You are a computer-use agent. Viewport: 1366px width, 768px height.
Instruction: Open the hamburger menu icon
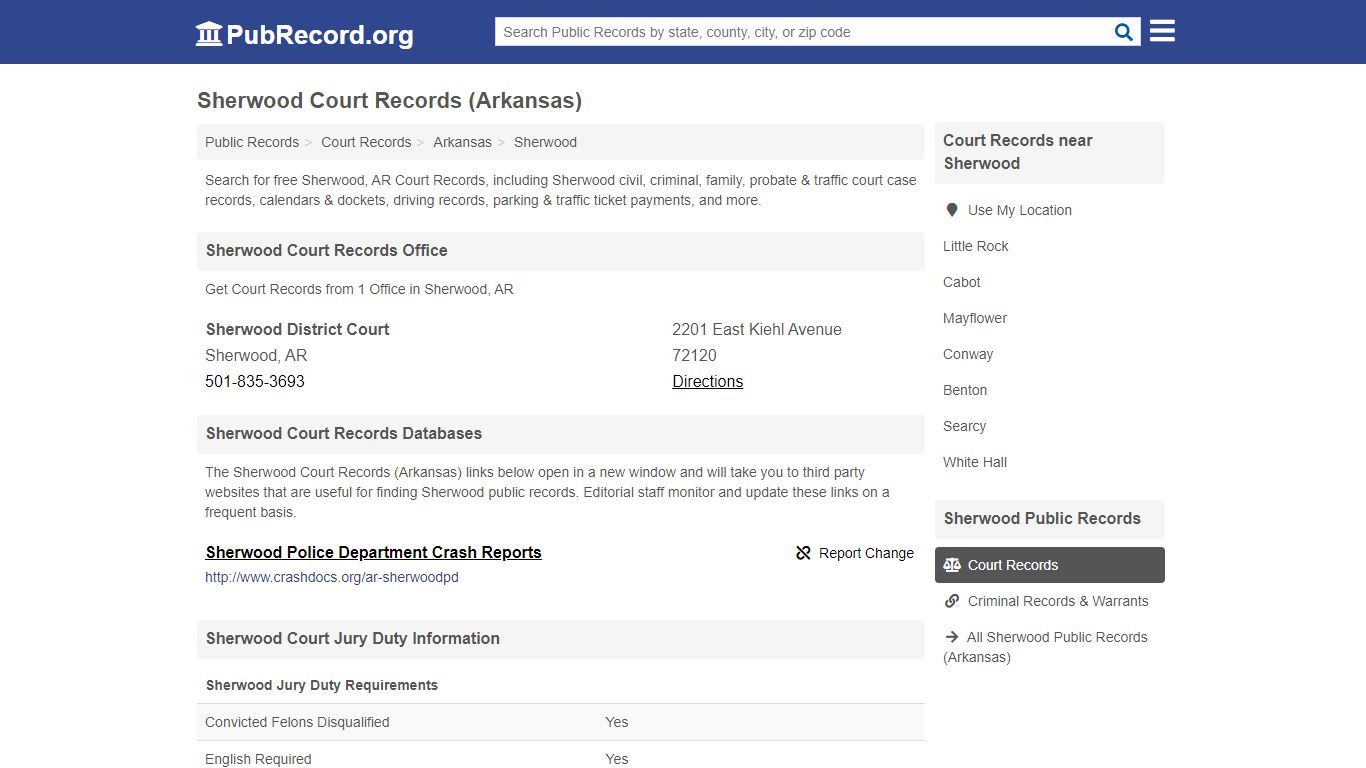point(1162,31)
